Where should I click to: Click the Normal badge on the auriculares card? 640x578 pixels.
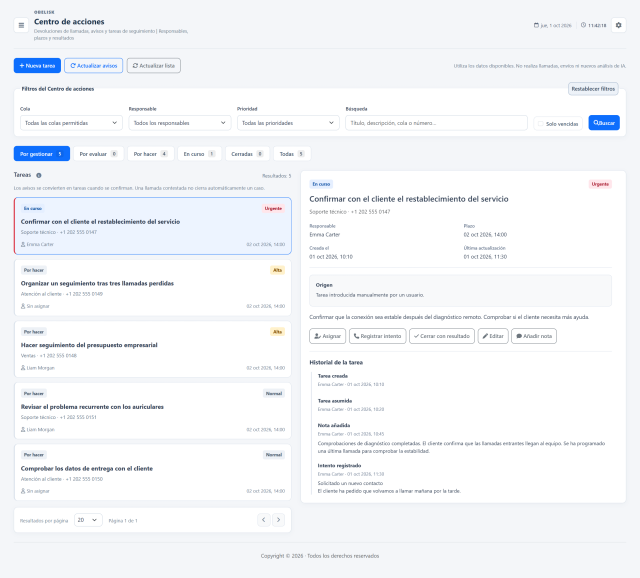tap(274, 393)
